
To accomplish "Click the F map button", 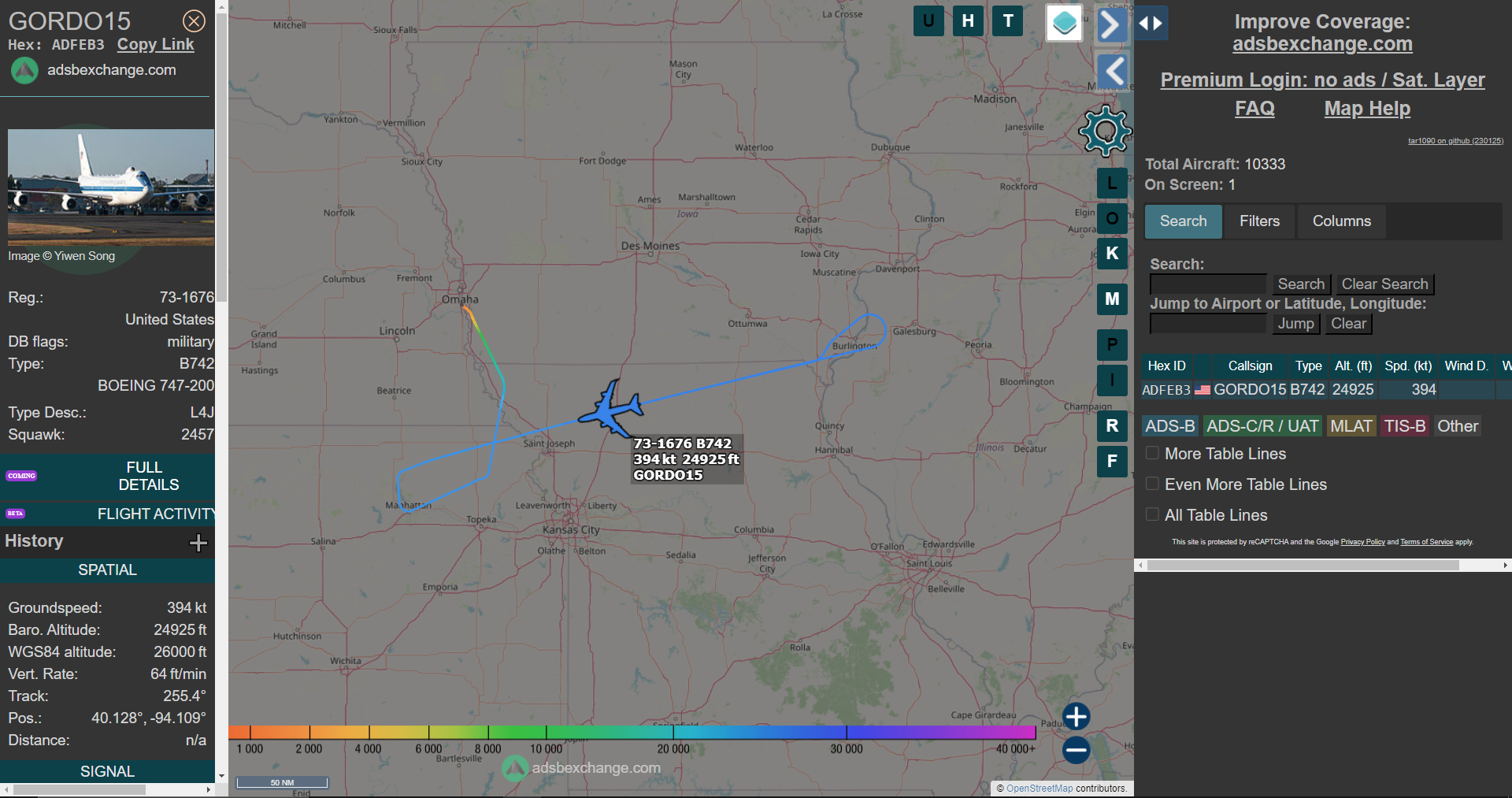I will click(x=1112, y=462).
